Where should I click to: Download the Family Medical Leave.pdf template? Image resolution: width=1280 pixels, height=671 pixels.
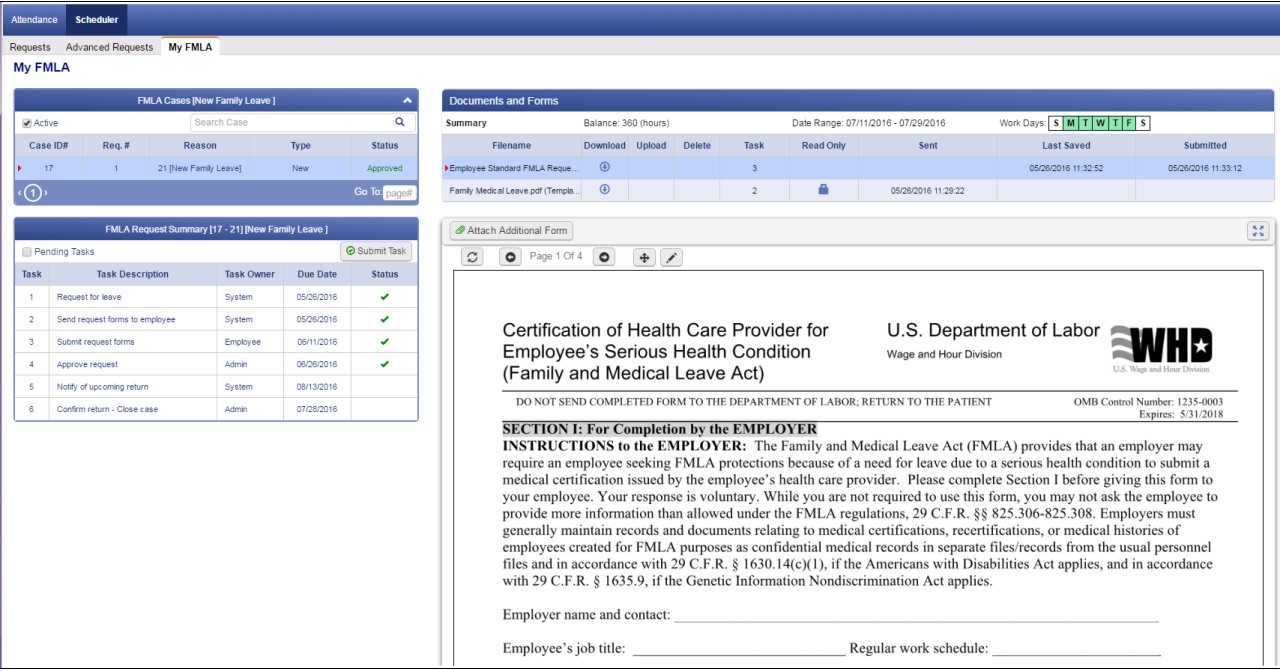[604, 189]
